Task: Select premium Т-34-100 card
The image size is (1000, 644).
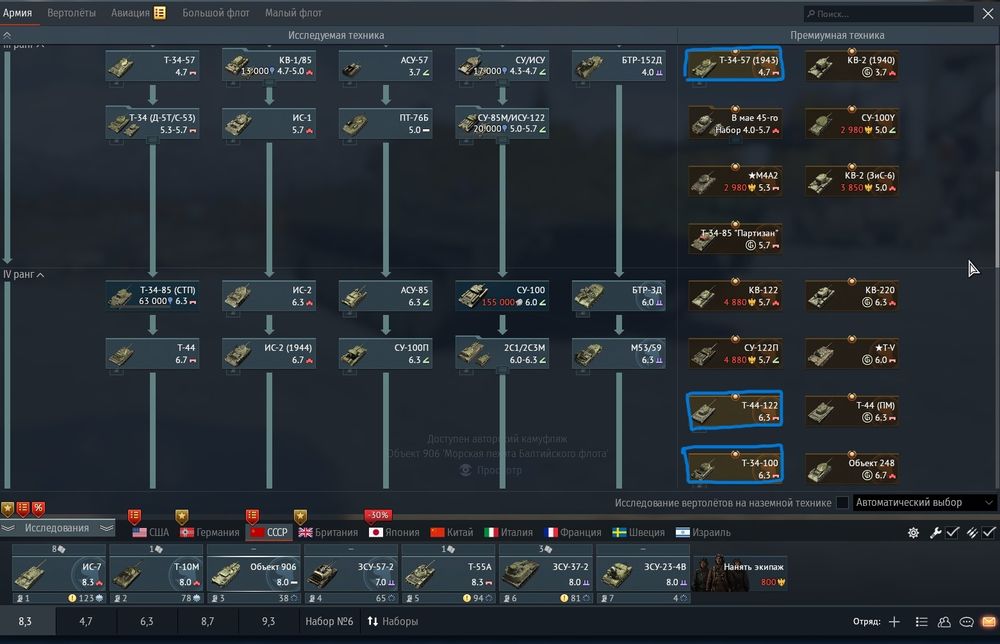Action: click(x=735, y=469)
